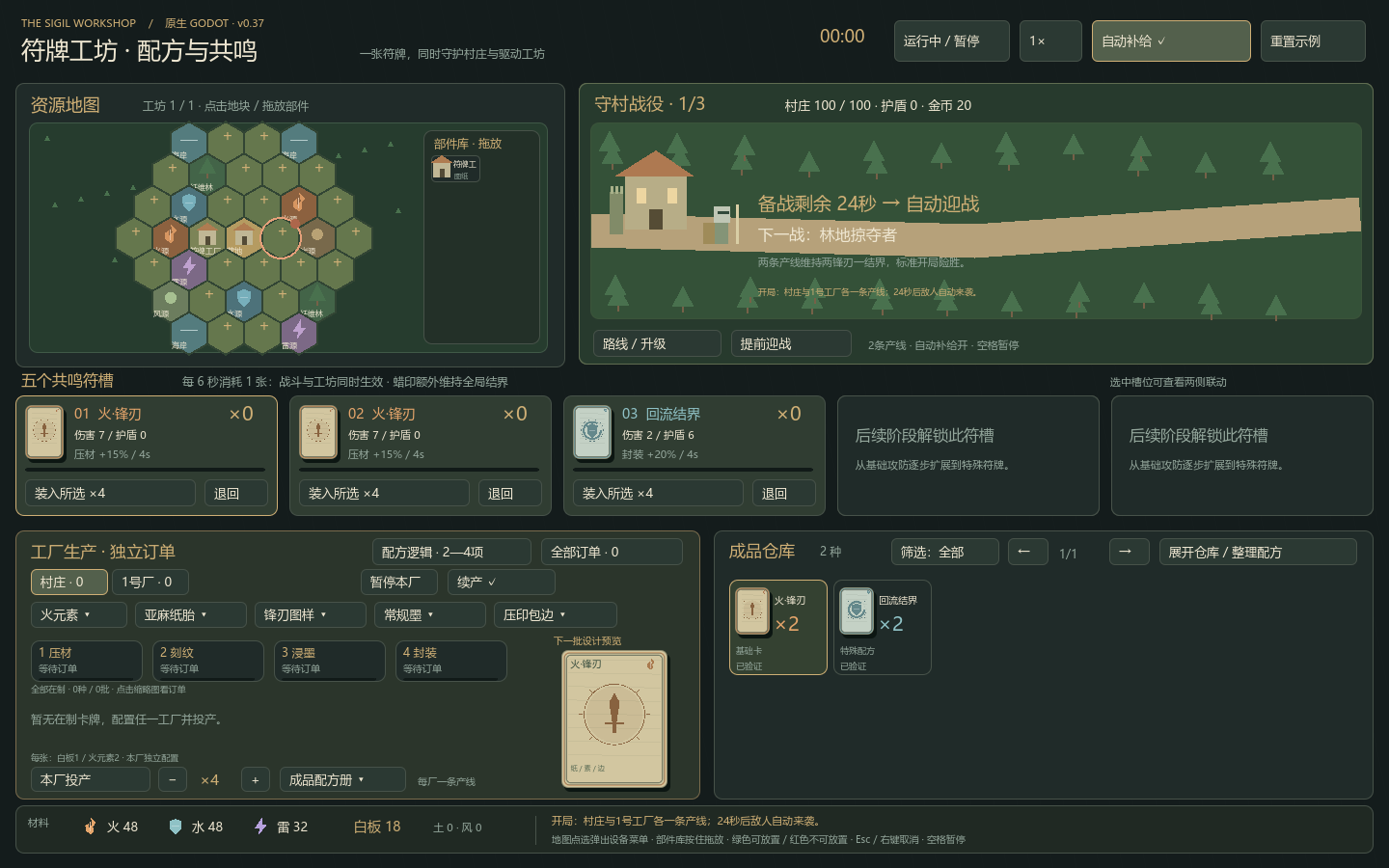Image resolution: width=1389 pixels, height=868 pixels.
Task: Click 重置示例 reset button
Action: [x=1313, y=41]
